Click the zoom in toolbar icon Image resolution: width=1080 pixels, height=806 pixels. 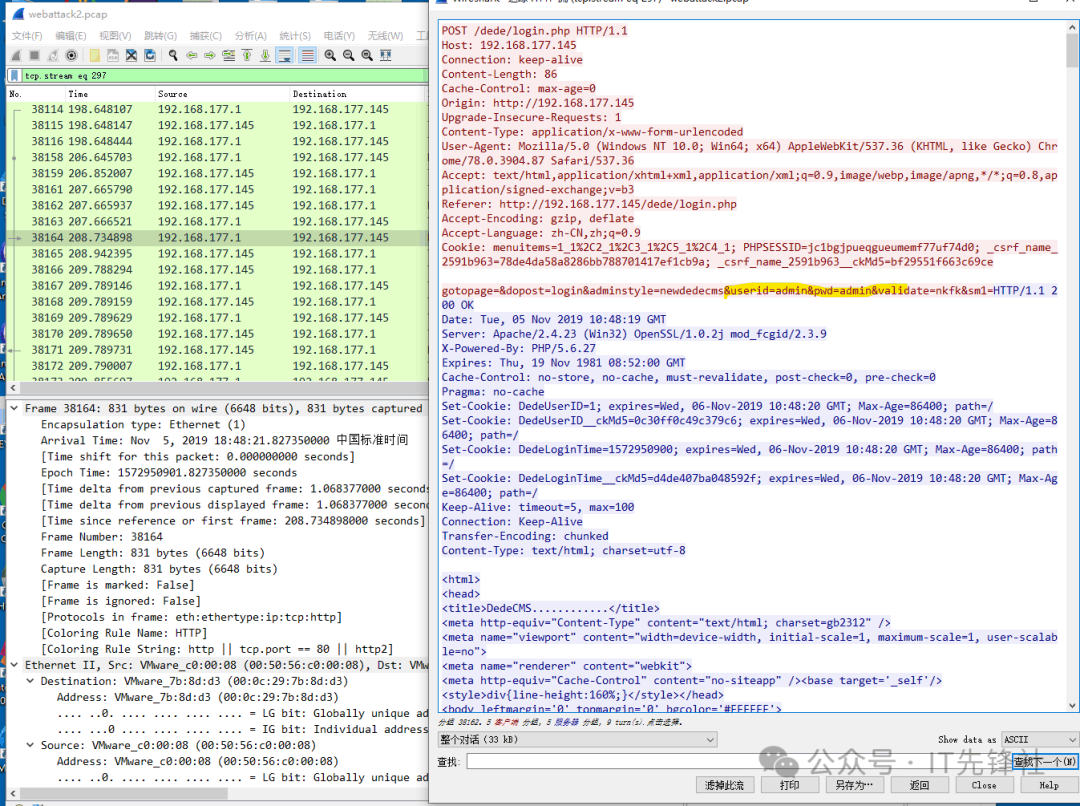(328, 55)
